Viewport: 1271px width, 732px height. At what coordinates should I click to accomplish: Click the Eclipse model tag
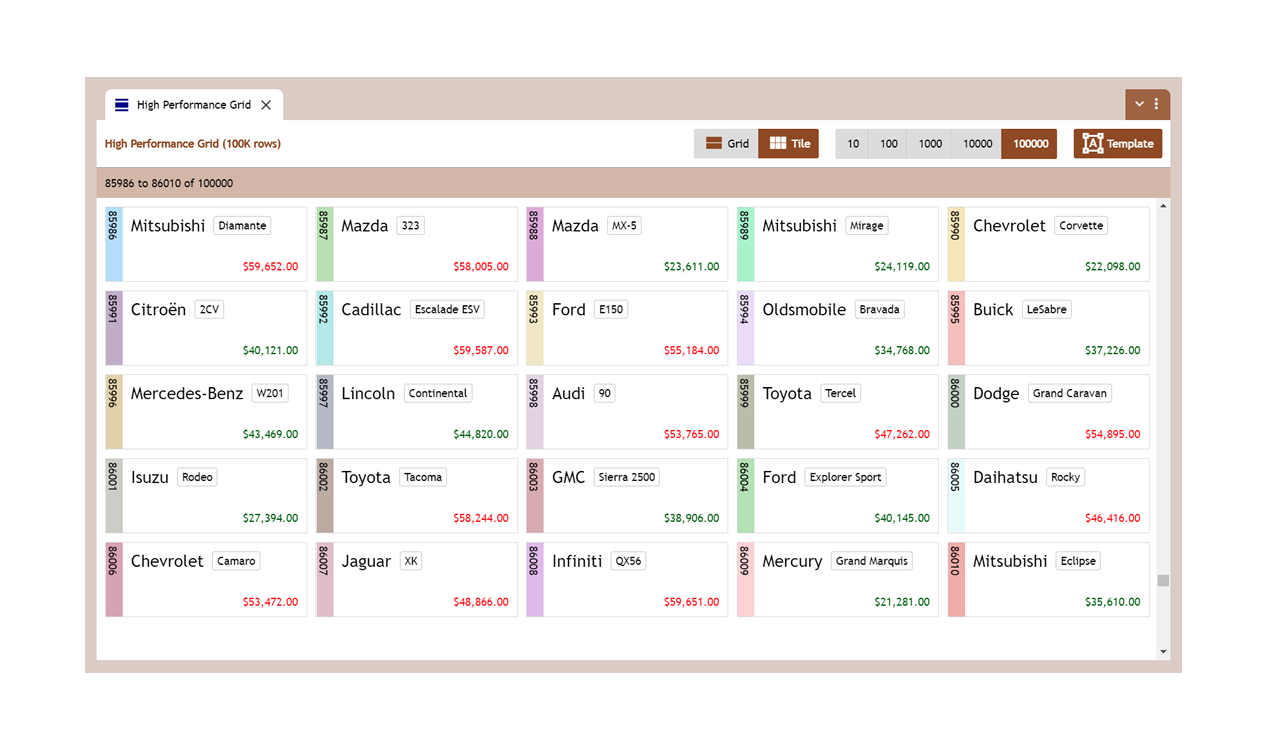1078,562
